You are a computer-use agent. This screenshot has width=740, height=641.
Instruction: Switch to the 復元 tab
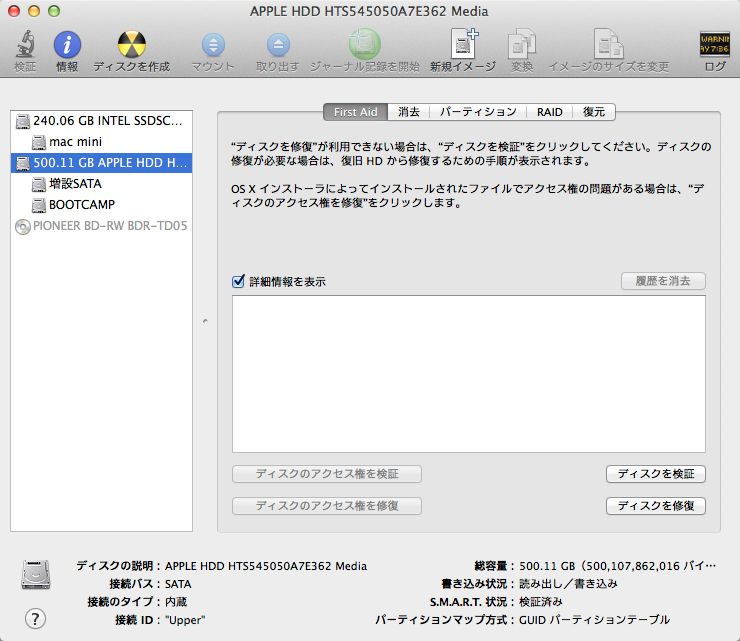click(x=594, y=112)
